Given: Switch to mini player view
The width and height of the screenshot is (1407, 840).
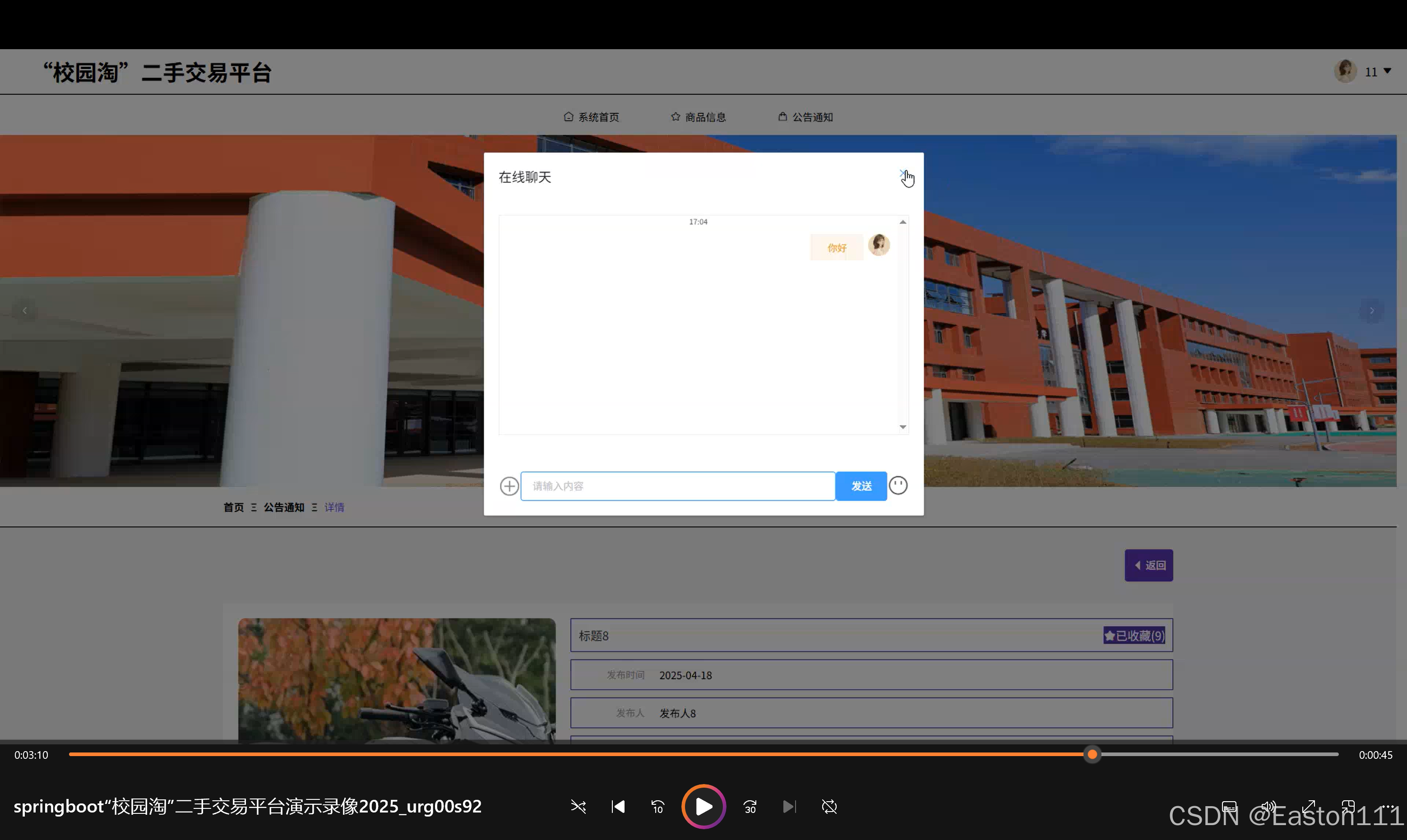Looking at the screenshot, I should coord(1348,806).
